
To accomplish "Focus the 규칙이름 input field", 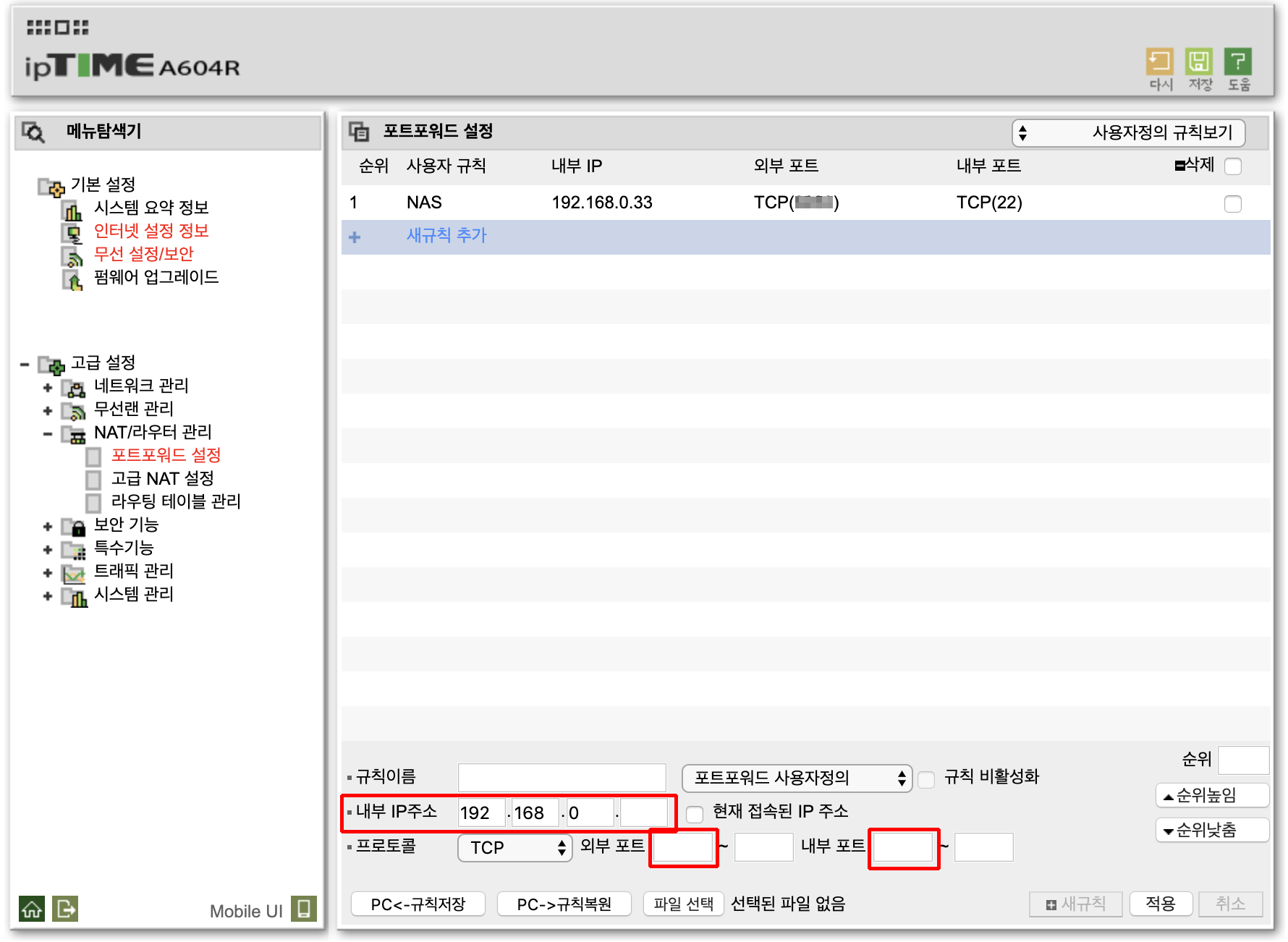I will (x=562, y=778).
